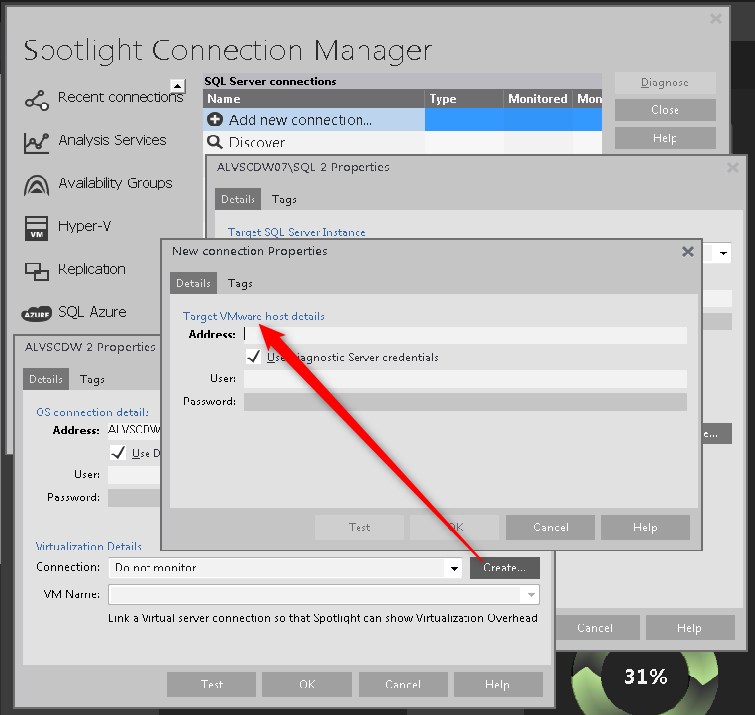Image resolution: width=755 pixels, height=715 pixels.
Task: Click the Recent connections share icon
Action: [x=36, y=99]
